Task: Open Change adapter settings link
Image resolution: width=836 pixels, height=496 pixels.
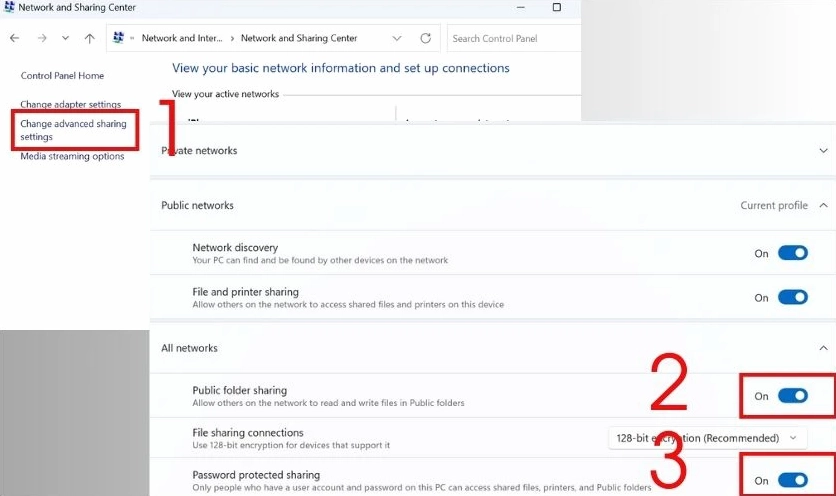Action: click(x=70, y=105)
